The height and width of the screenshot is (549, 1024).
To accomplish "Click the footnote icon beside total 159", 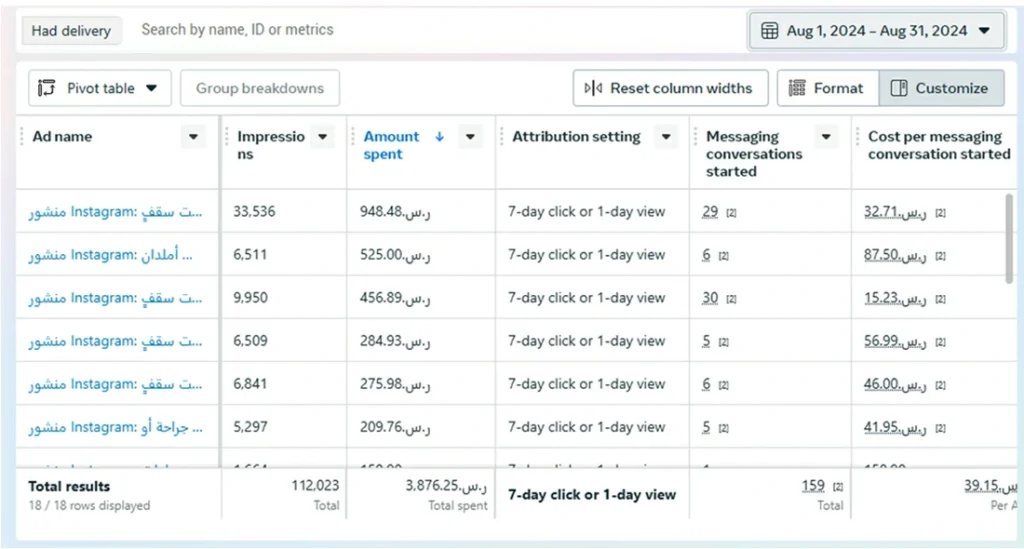I will (838, 487).
